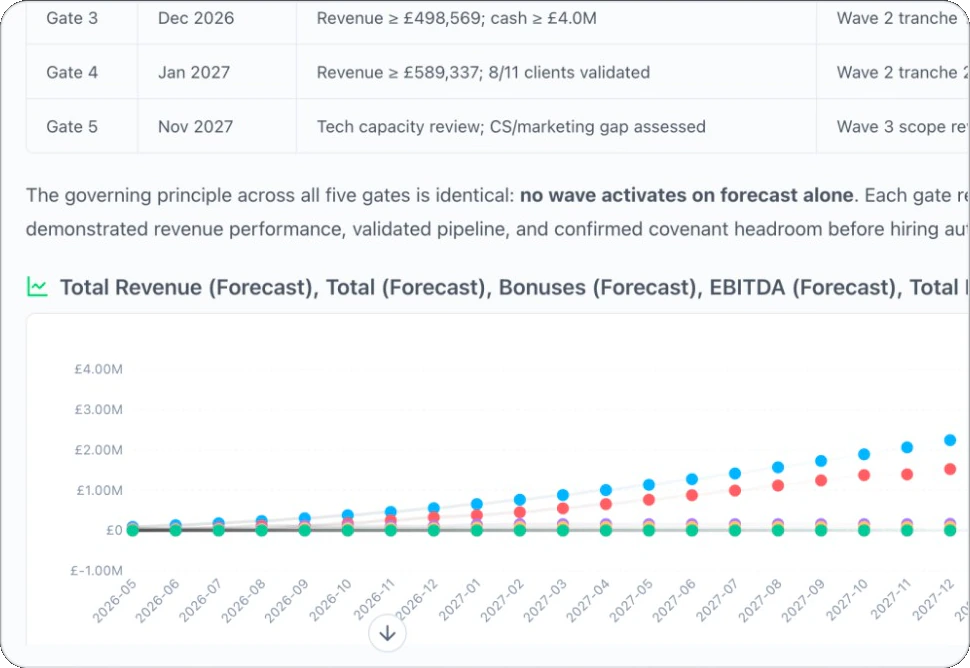The height and width of the screenshot is (668, 970).
Task: Click the 'Nov 2027' date cell
Action: [217, 127]
